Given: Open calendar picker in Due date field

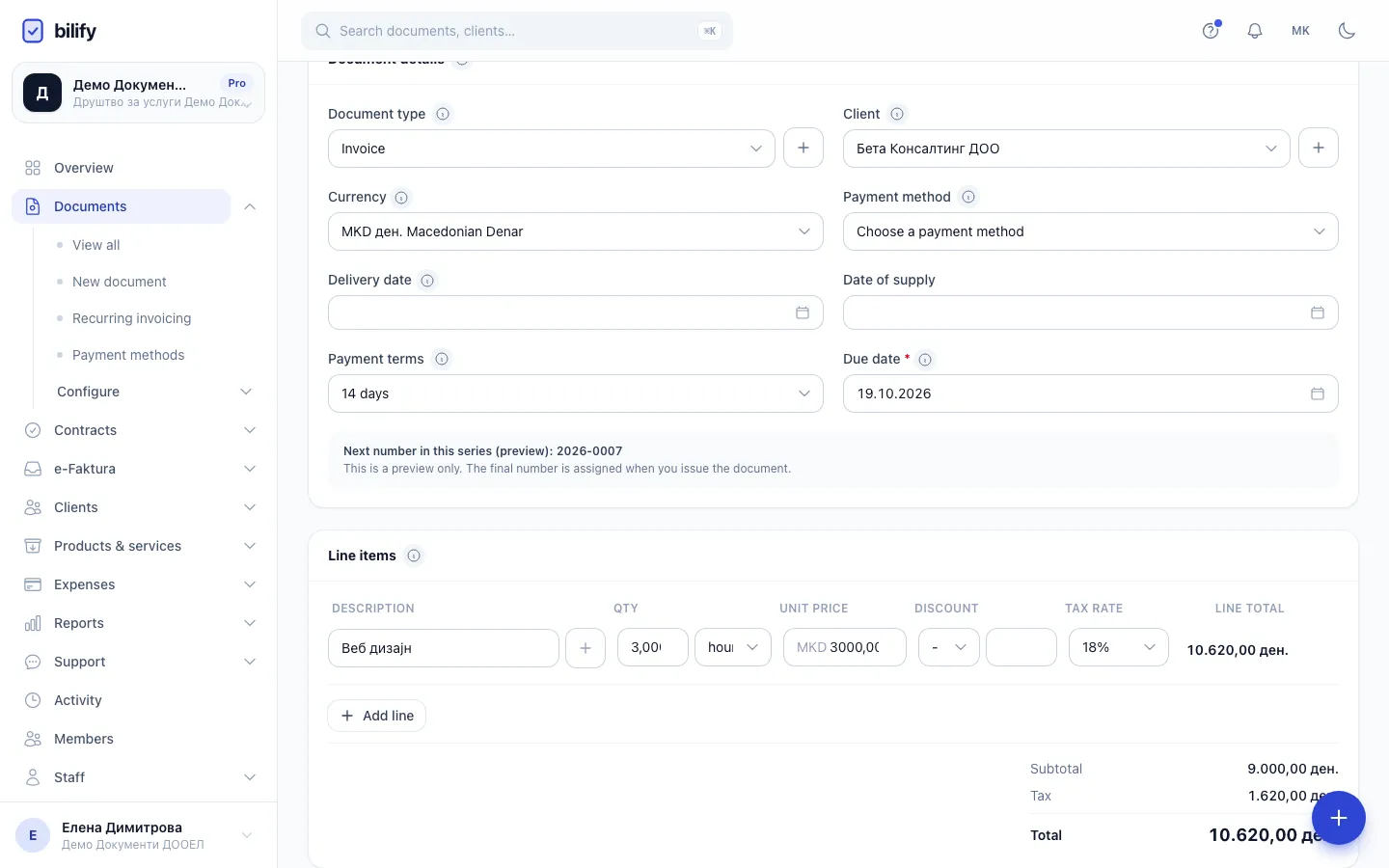Looking at the screenshot, I should (1318, 393).
